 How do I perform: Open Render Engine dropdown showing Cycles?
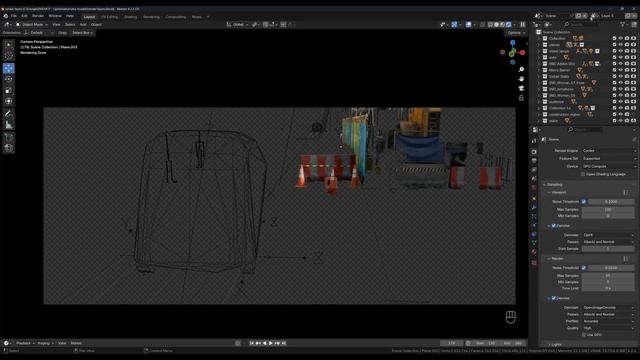click(609, 151)
